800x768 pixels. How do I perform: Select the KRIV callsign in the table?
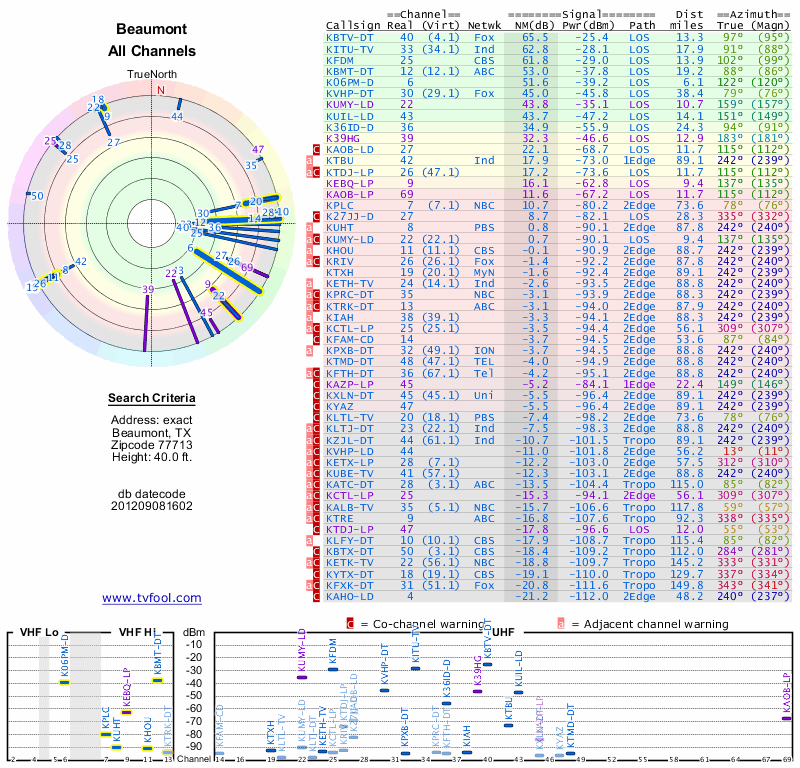[x=340, y=261]
